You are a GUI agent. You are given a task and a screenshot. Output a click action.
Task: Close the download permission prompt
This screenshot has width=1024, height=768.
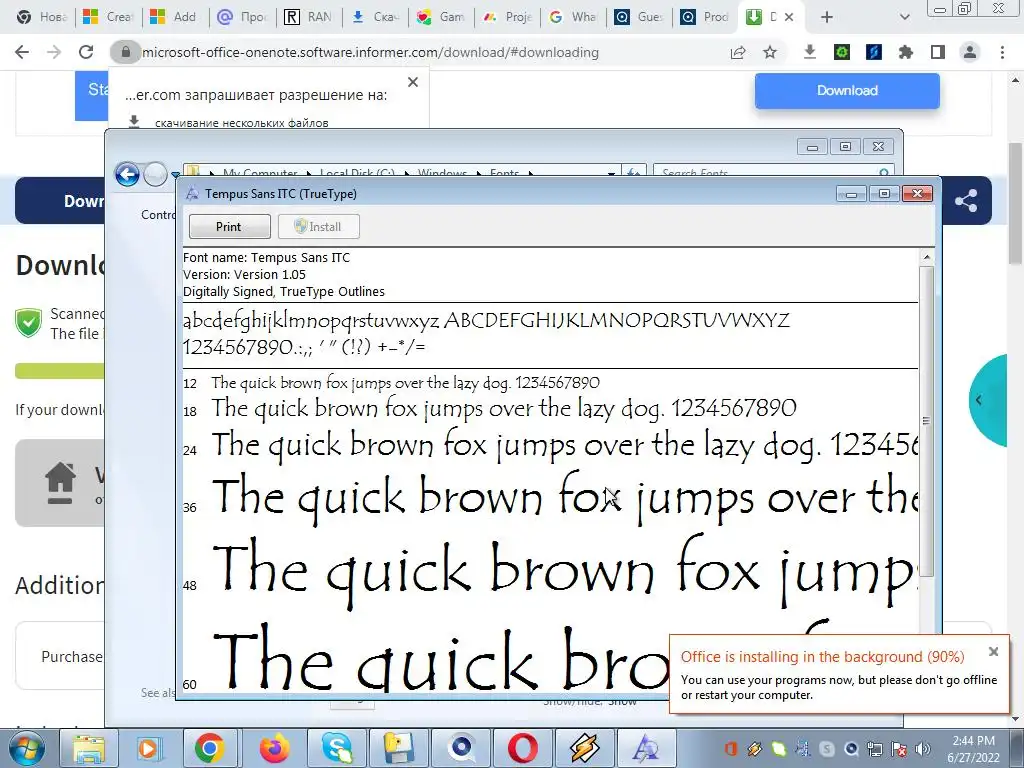pos(413,82)
